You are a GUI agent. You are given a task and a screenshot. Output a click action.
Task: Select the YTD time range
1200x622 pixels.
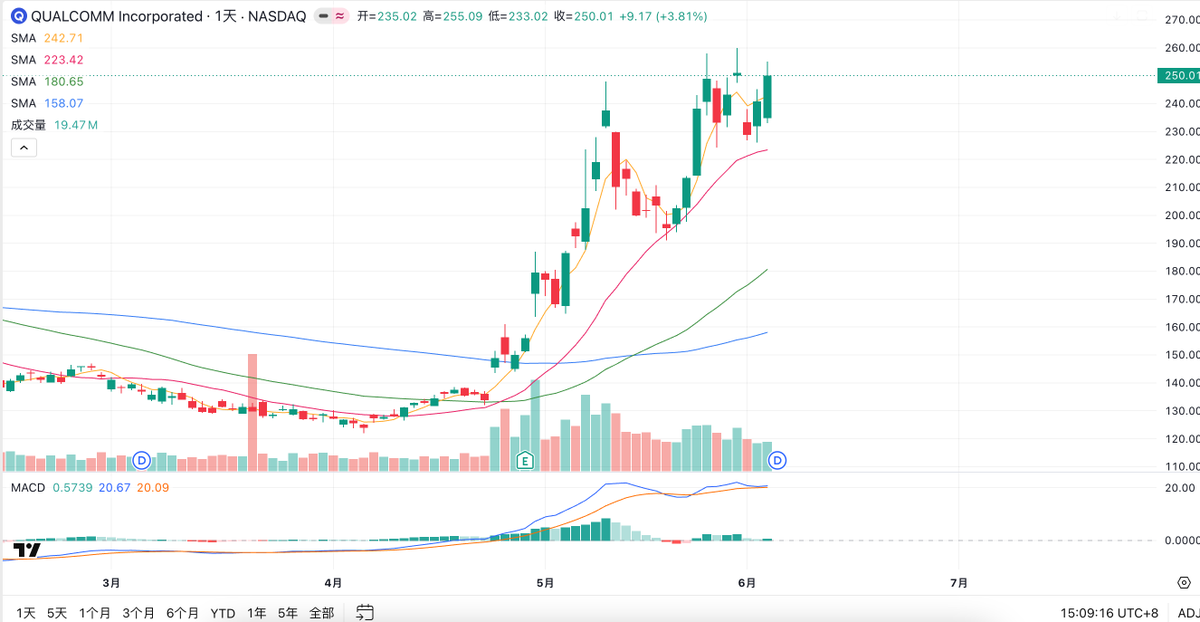pyautogui.click(x=223, y=612)
